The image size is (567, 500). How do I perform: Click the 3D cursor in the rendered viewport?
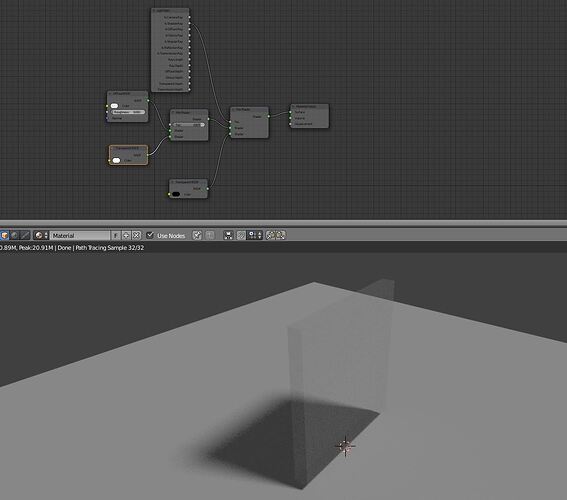(x=345, y=446)
